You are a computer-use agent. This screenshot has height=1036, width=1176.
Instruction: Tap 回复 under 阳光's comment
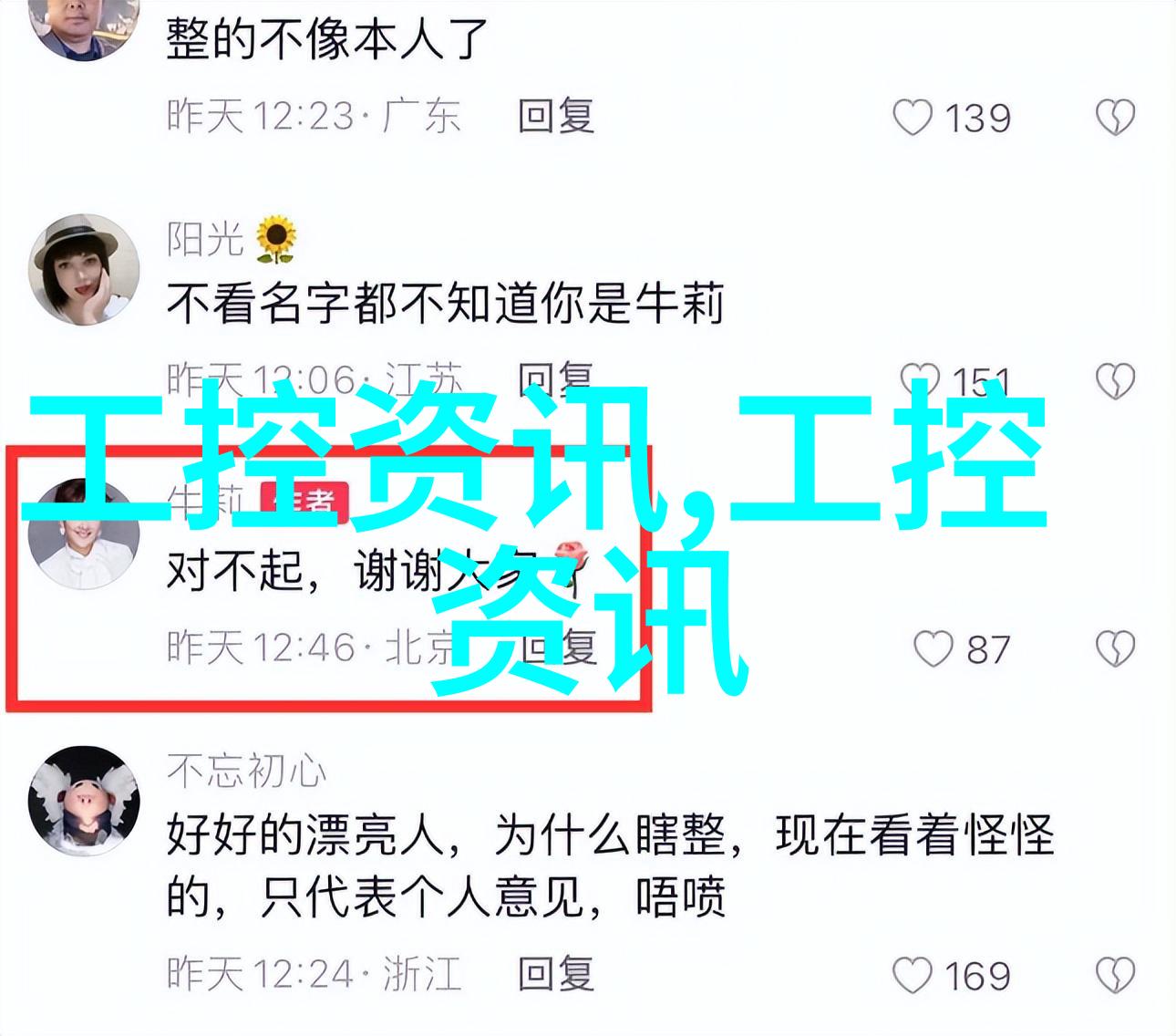coord(556,378)
